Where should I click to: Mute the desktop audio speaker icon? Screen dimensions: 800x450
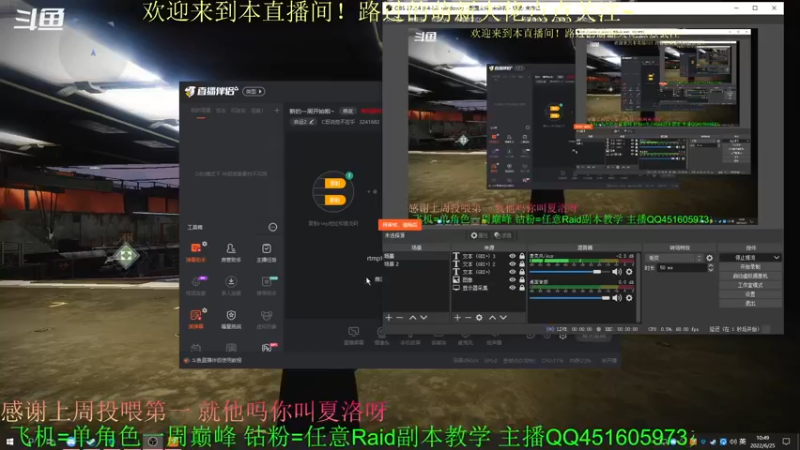click(x=617, y=298)
